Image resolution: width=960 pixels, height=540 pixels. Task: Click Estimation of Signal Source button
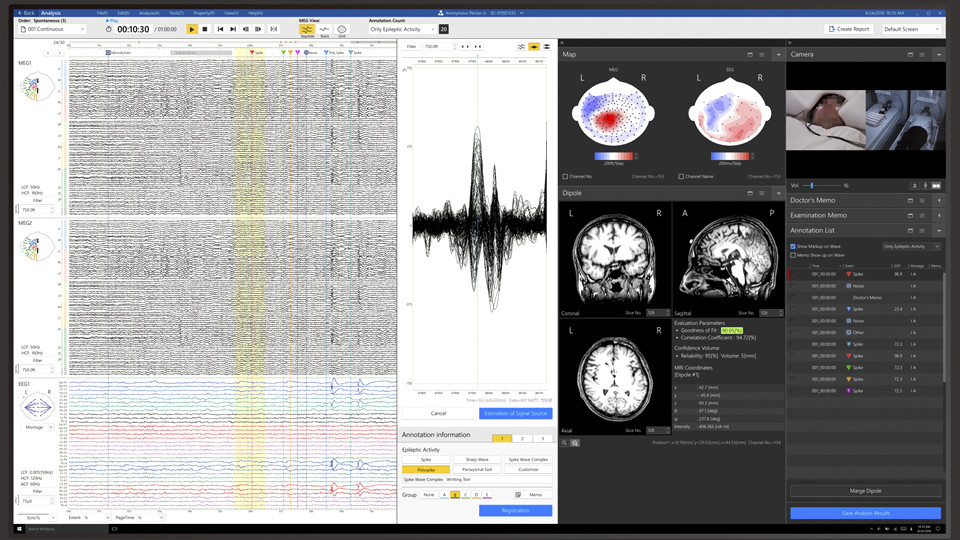point(515,413)
